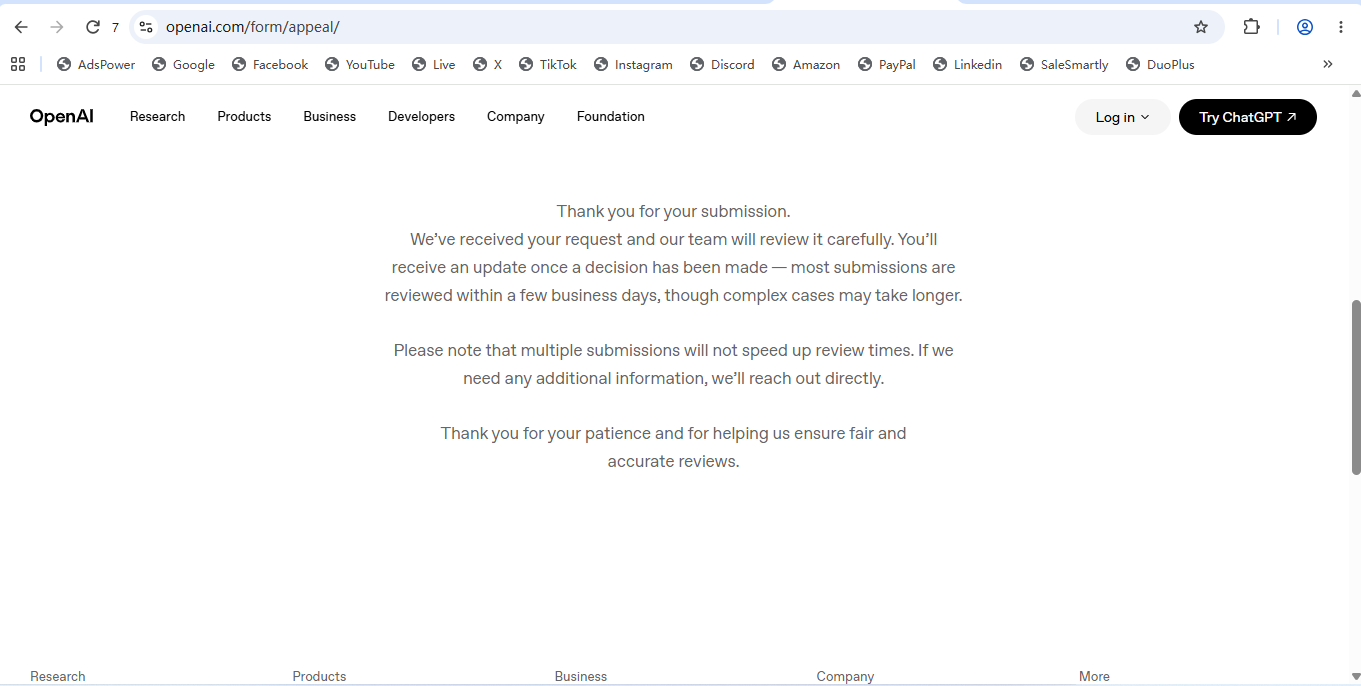Open the Chrome three-dot menu
The height and width of the screenshot is (686, 1361).
click(x=1341, y=27)
